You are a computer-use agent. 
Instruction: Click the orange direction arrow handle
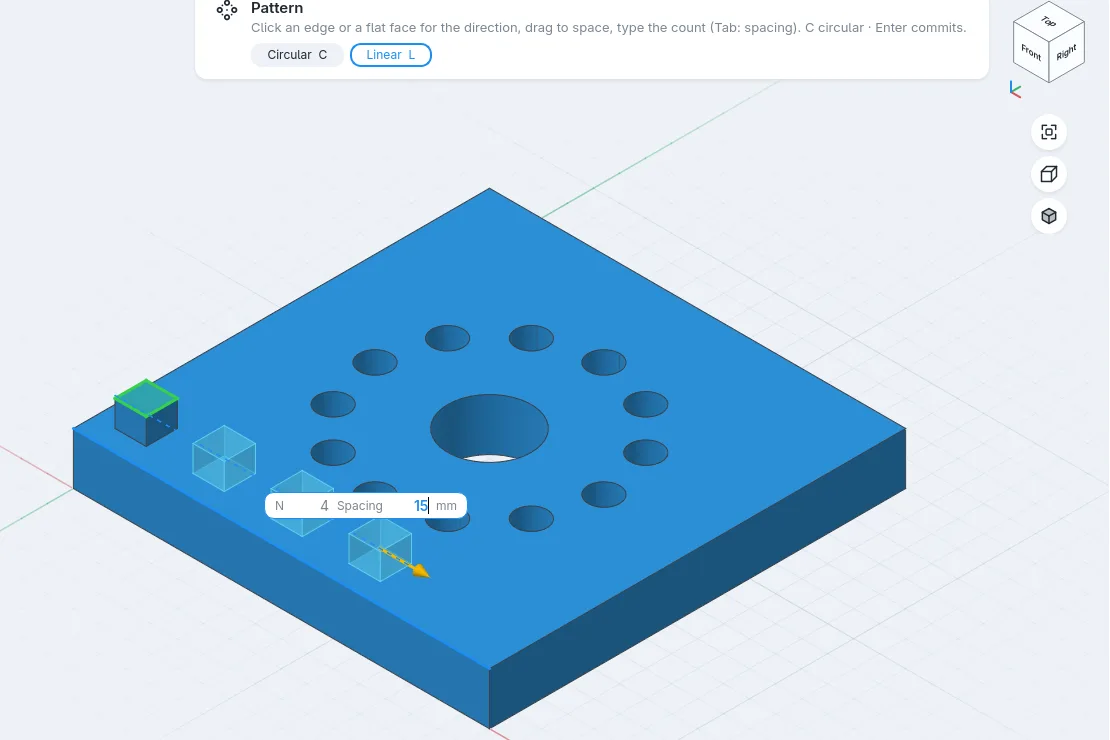tap(420, 570)
